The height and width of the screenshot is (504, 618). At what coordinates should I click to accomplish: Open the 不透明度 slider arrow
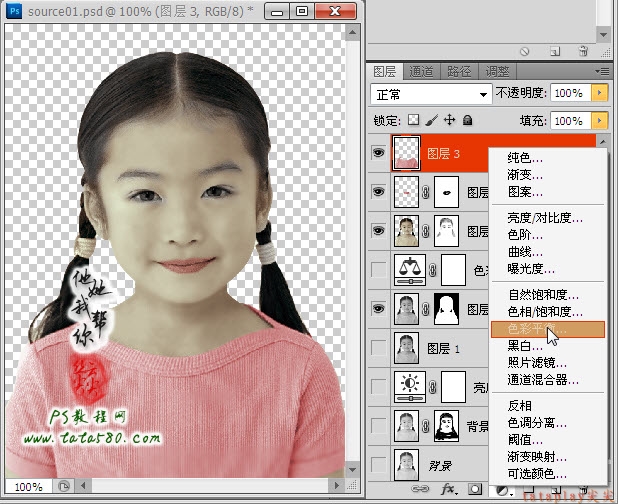click(x=599, y=93)
